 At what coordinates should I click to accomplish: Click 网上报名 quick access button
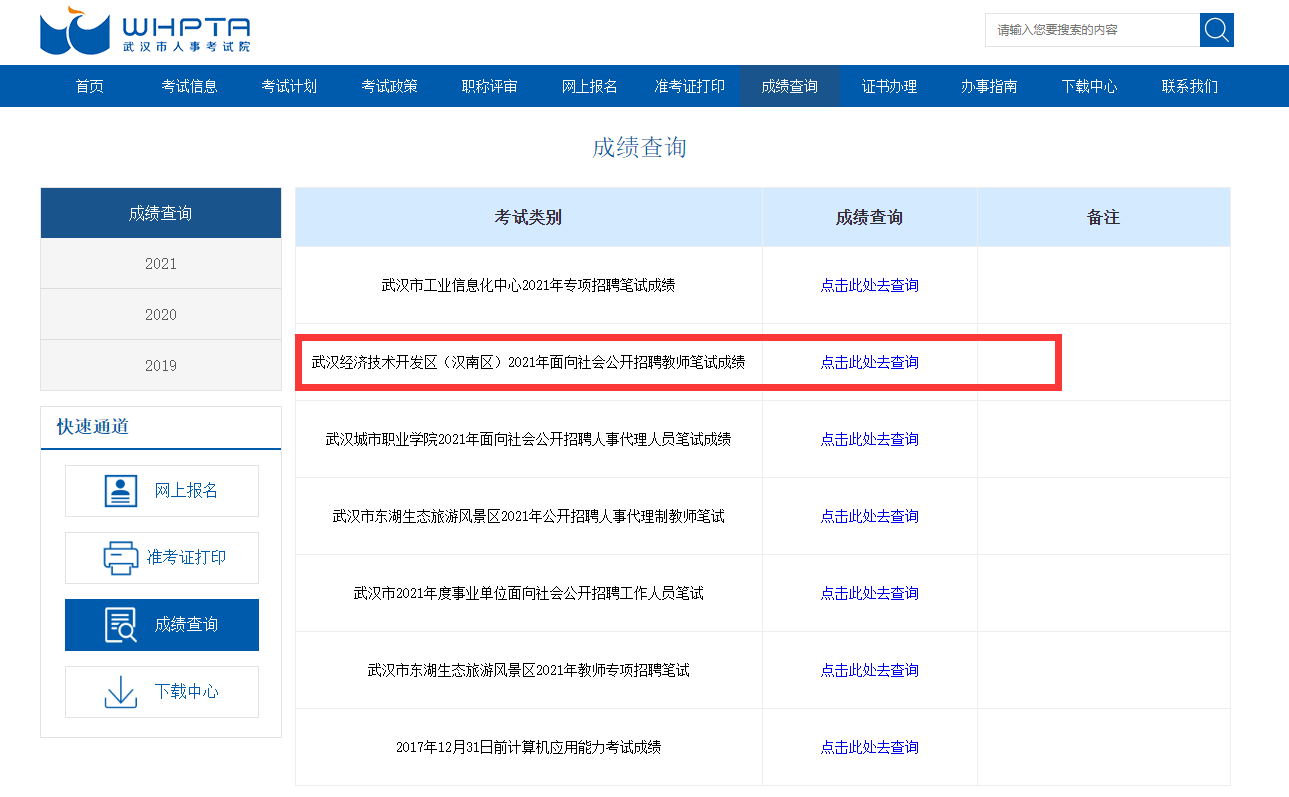click(162, 491)
